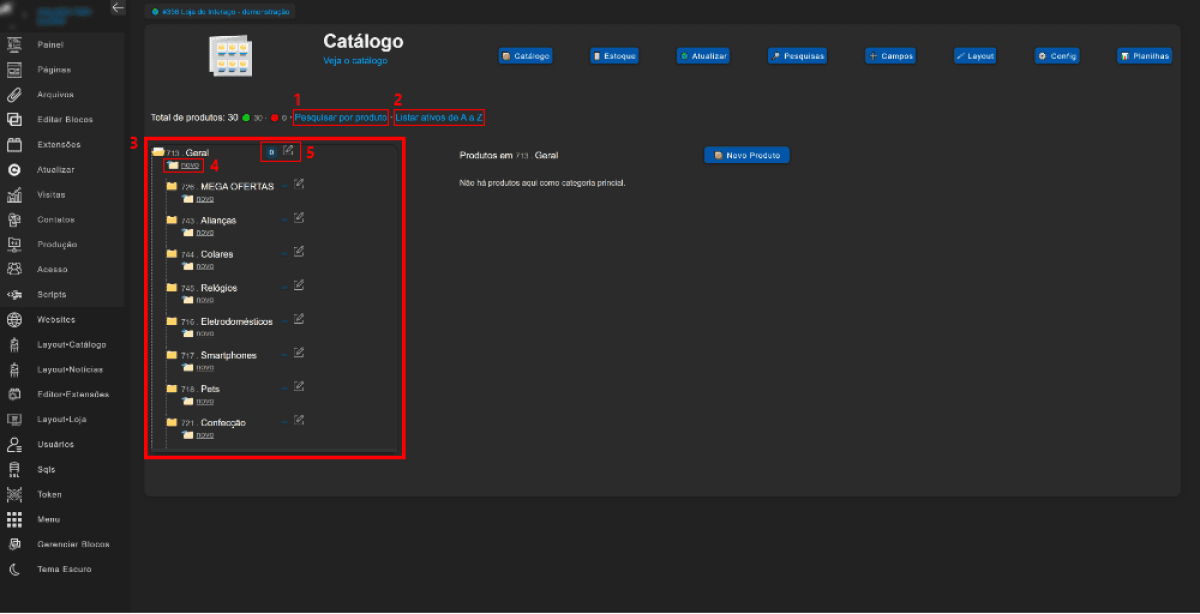Click Listar ativos de A a Z
Screen dimensions: 1200x614
coord(439,117)
